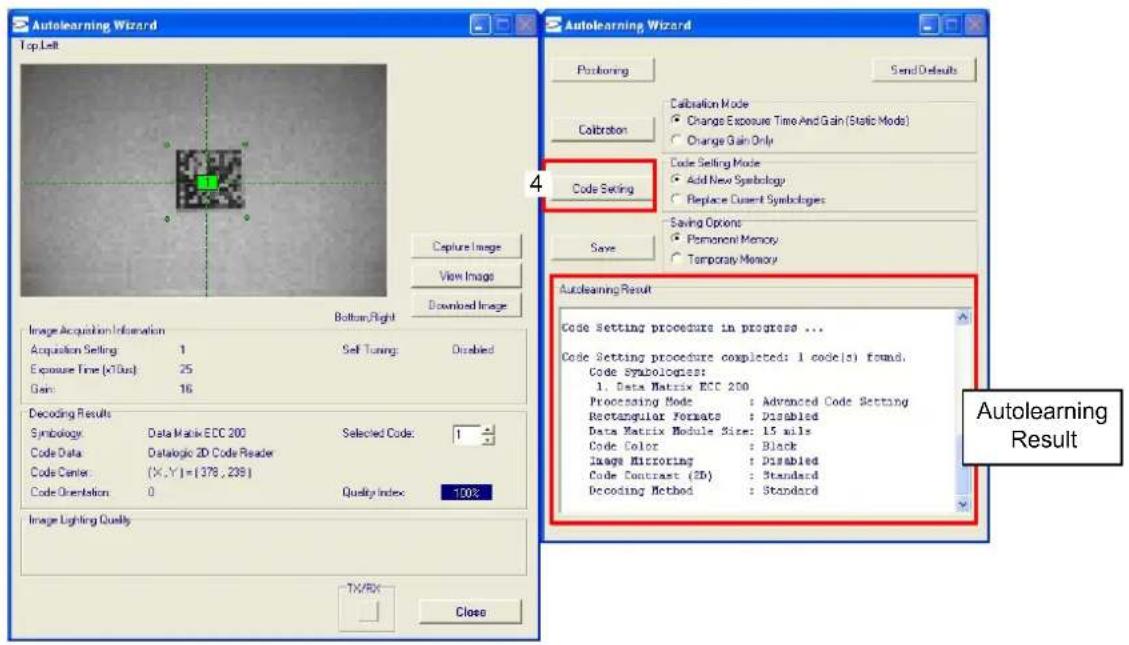Click the Positioning button

coord(603,70)
